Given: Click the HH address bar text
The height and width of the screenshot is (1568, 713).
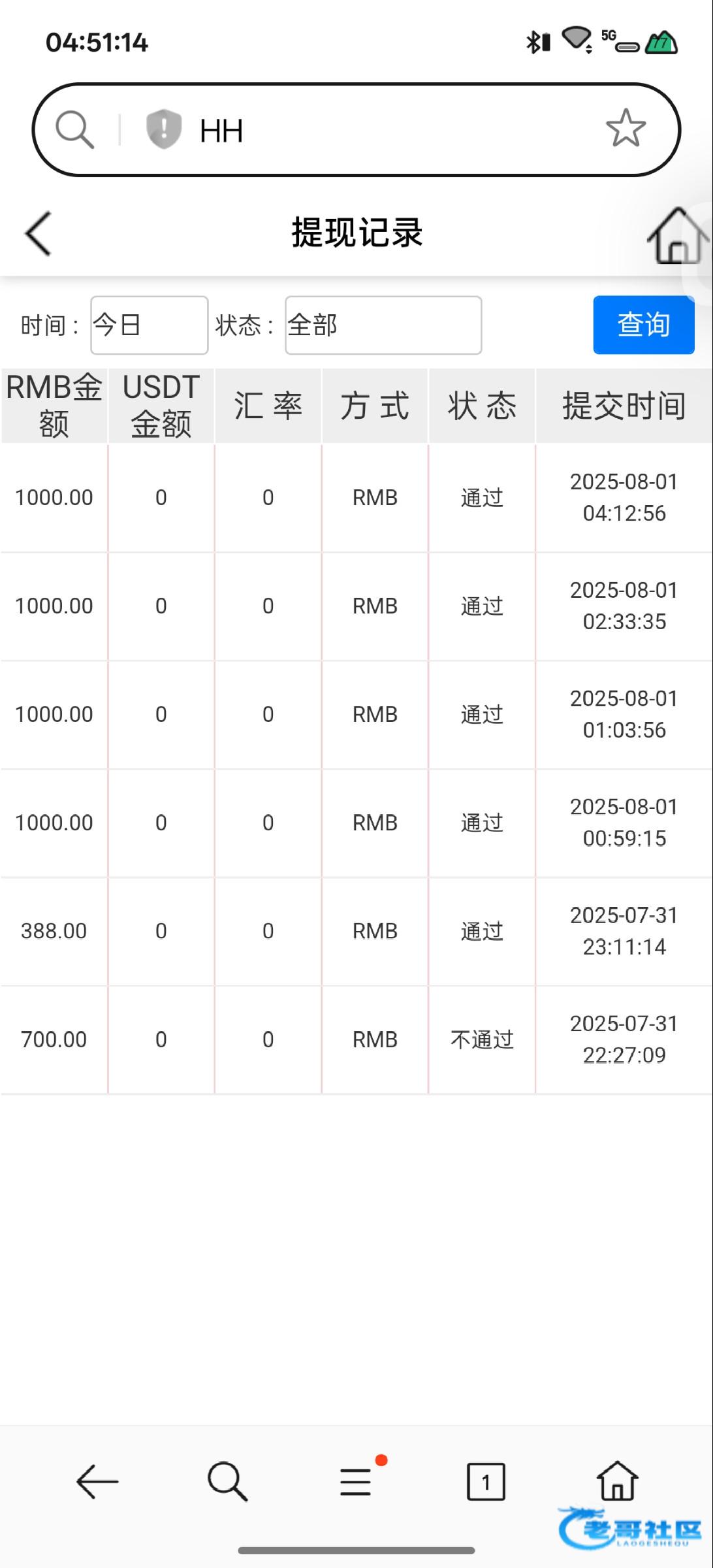Looking at the screenshot, I should pyautogui.click(x=221, y=131).
